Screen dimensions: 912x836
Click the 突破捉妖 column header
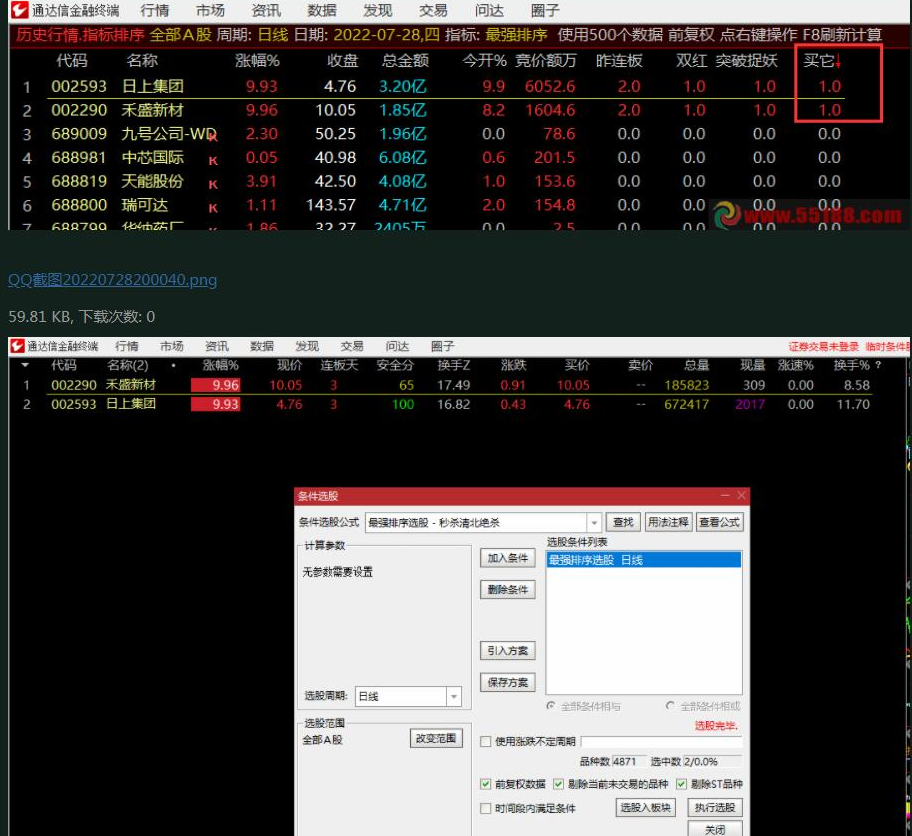pos(746,61)
